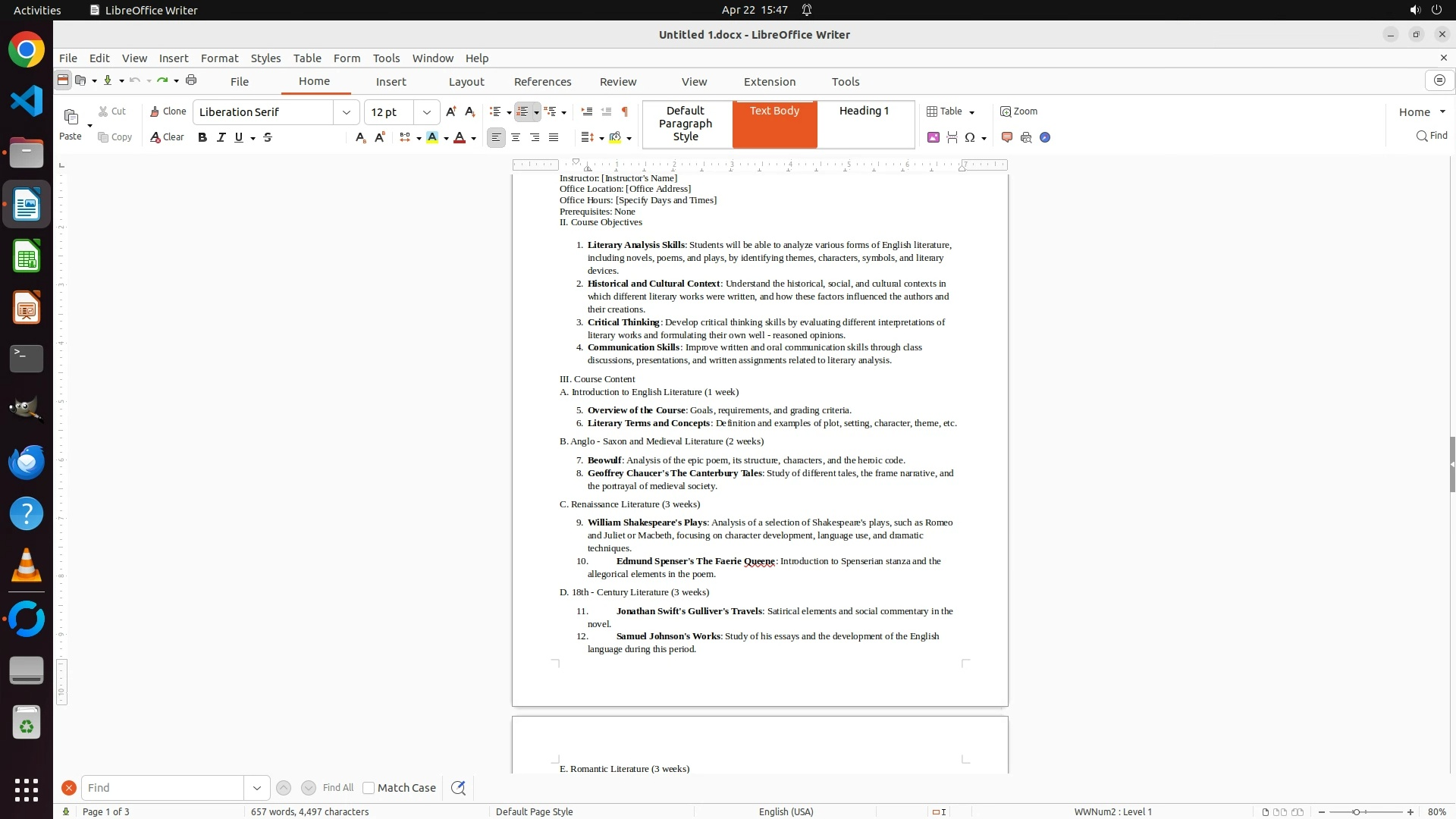Enable the Match Case checkbox
The height and width of the screenshot is (819, 1456).
(369, 788)
